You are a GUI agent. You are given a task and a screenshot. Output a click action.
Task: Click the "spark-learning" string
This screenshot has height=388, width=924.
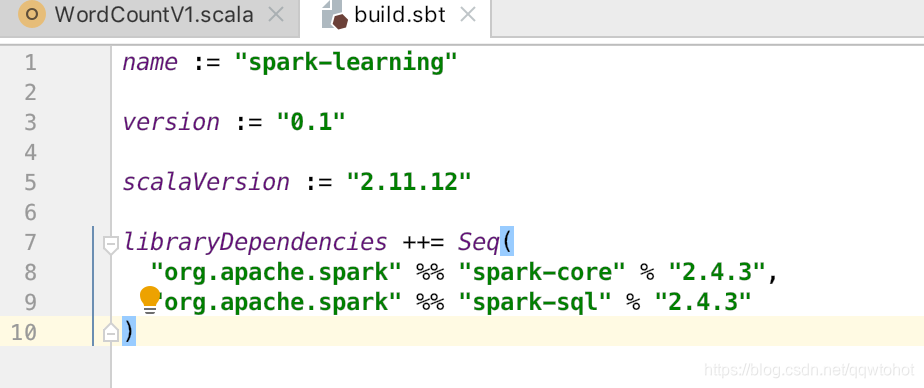pyautogui.click(x=345, y=63)
